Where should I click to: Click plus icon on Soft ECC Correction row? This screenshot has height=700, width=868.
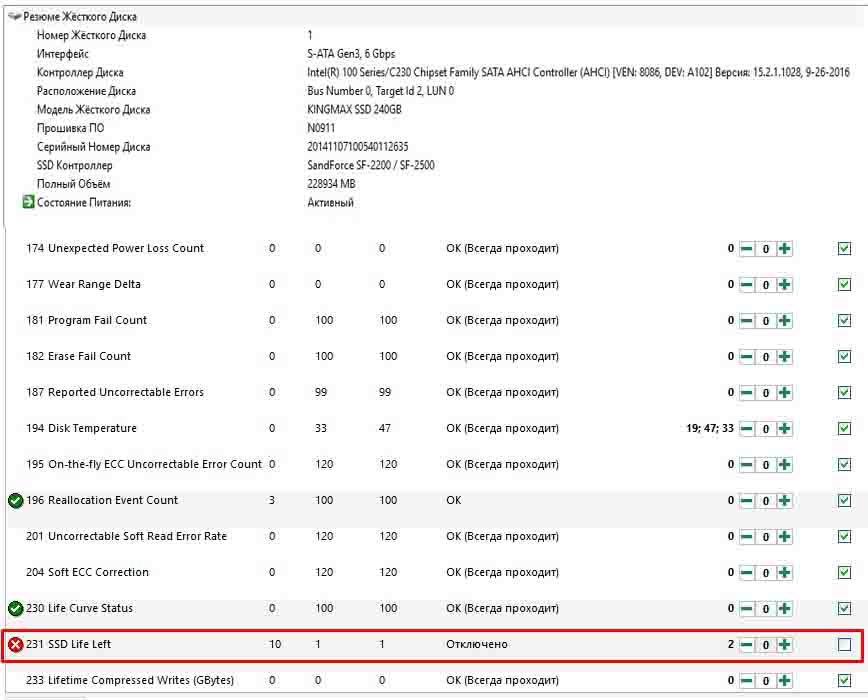click(x=784, y=573)
